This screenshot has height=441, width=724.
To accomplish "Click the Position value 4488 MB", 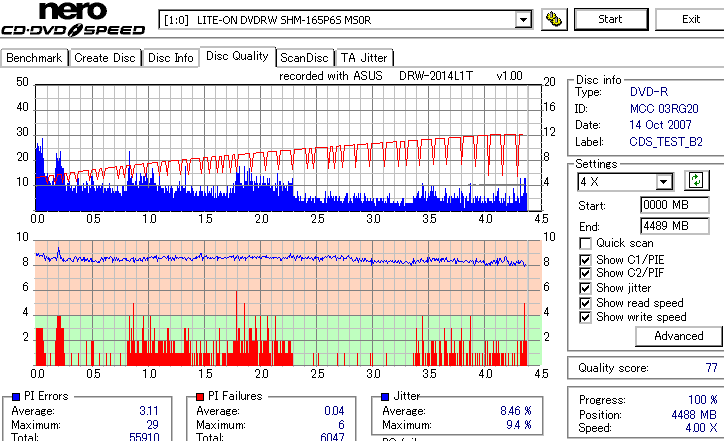I will [694, 415].
